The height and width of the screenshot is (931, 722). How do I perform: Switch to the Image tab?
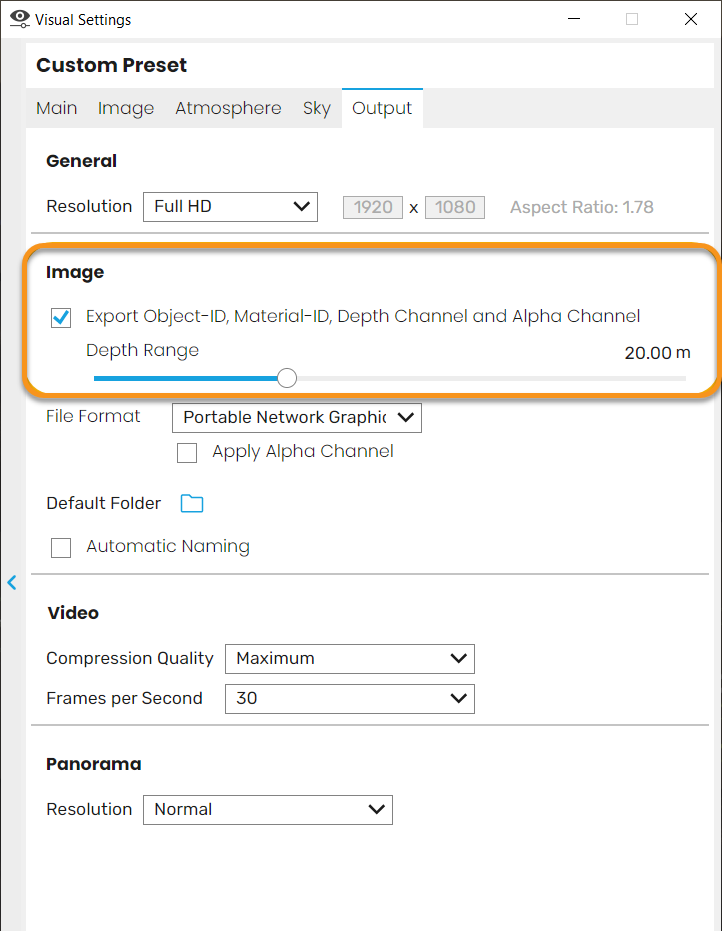point(126,108)
